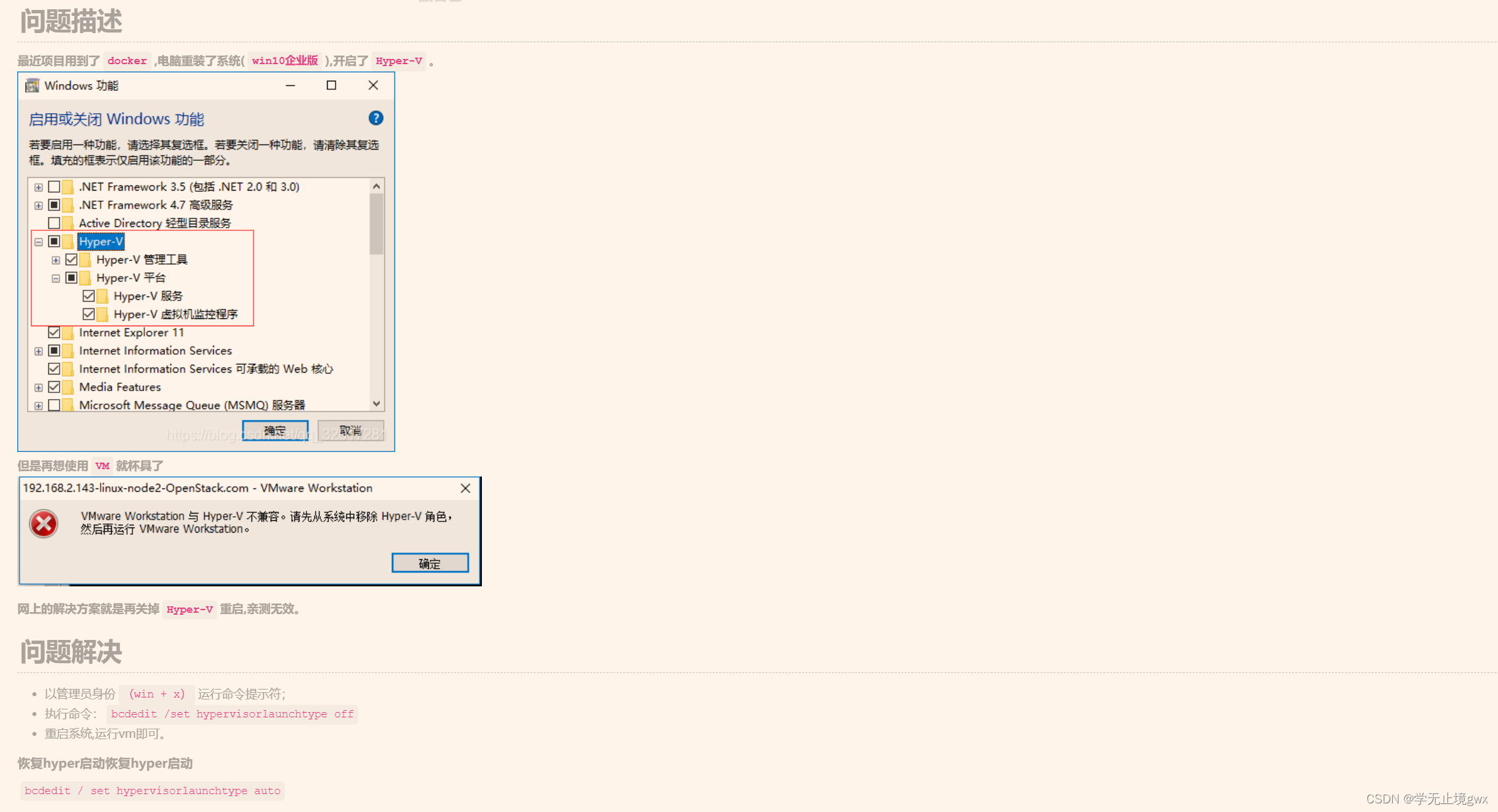Minimize the Windows 功能 window
1498x812 pixels.
coord(291,85)
